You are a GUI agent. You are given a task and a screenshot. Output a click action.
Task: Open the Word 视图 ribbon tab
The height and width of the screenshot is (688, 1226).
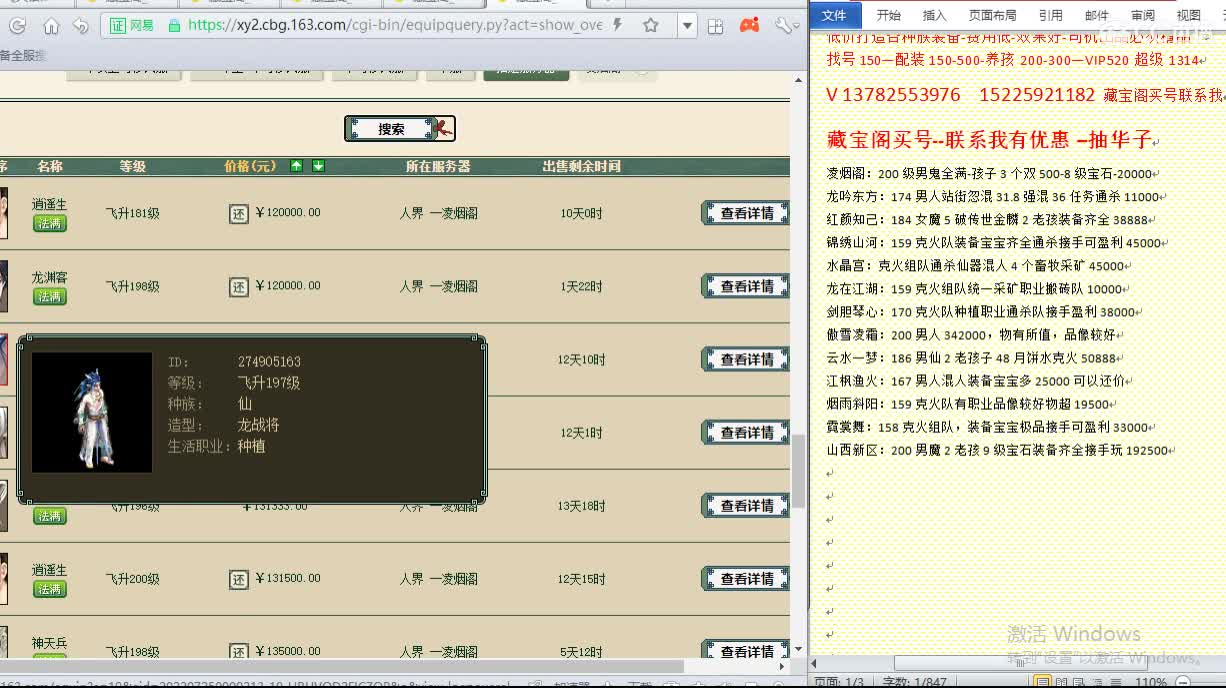(1189, 15)
